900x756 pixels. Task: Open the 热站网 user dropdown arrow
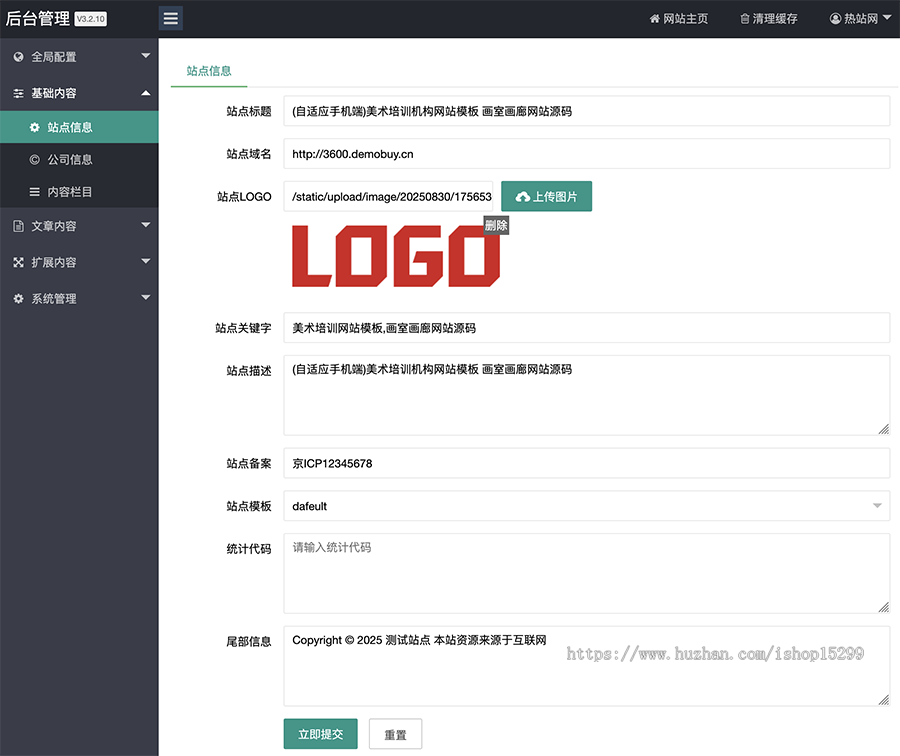pos(887,18)
